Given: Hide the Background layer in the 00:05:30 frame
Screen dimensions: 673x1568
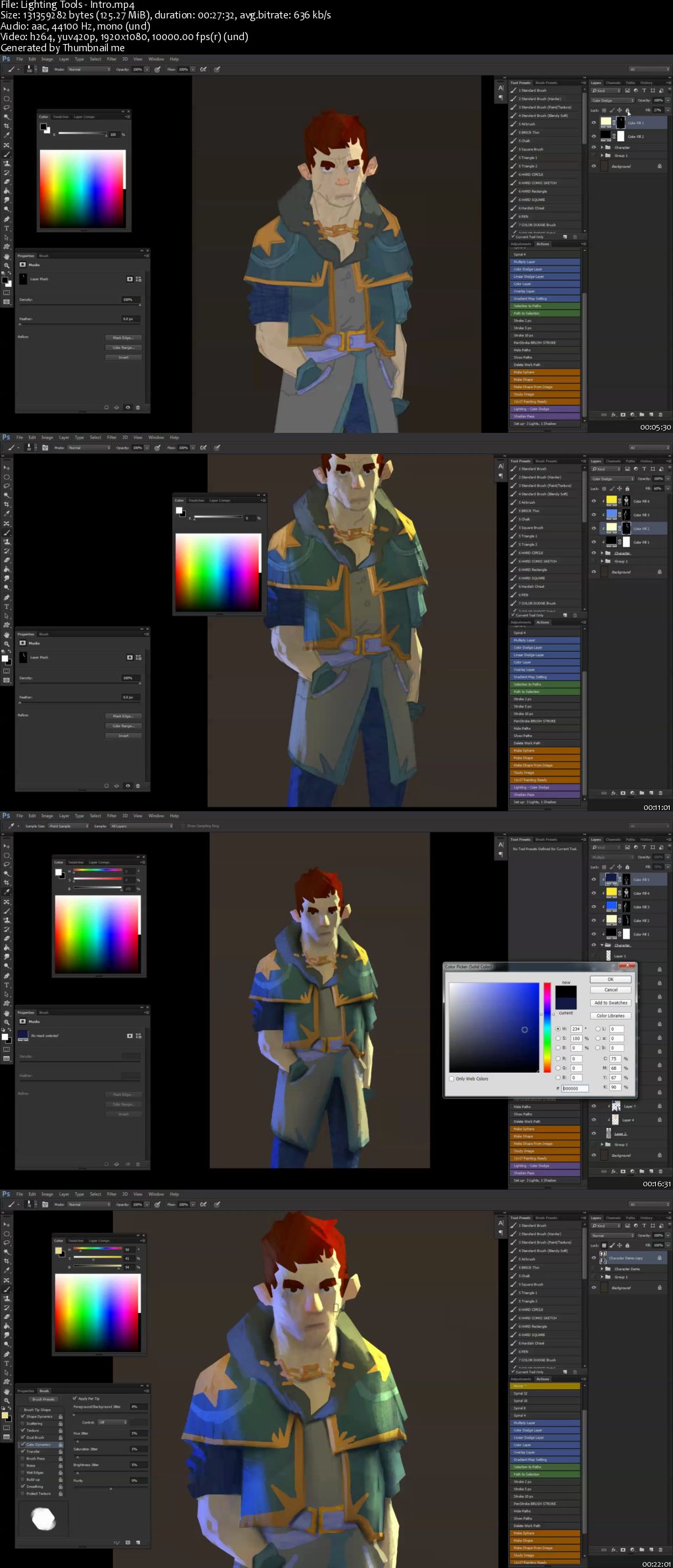Looking at the screenshot, I should point(593,166).
